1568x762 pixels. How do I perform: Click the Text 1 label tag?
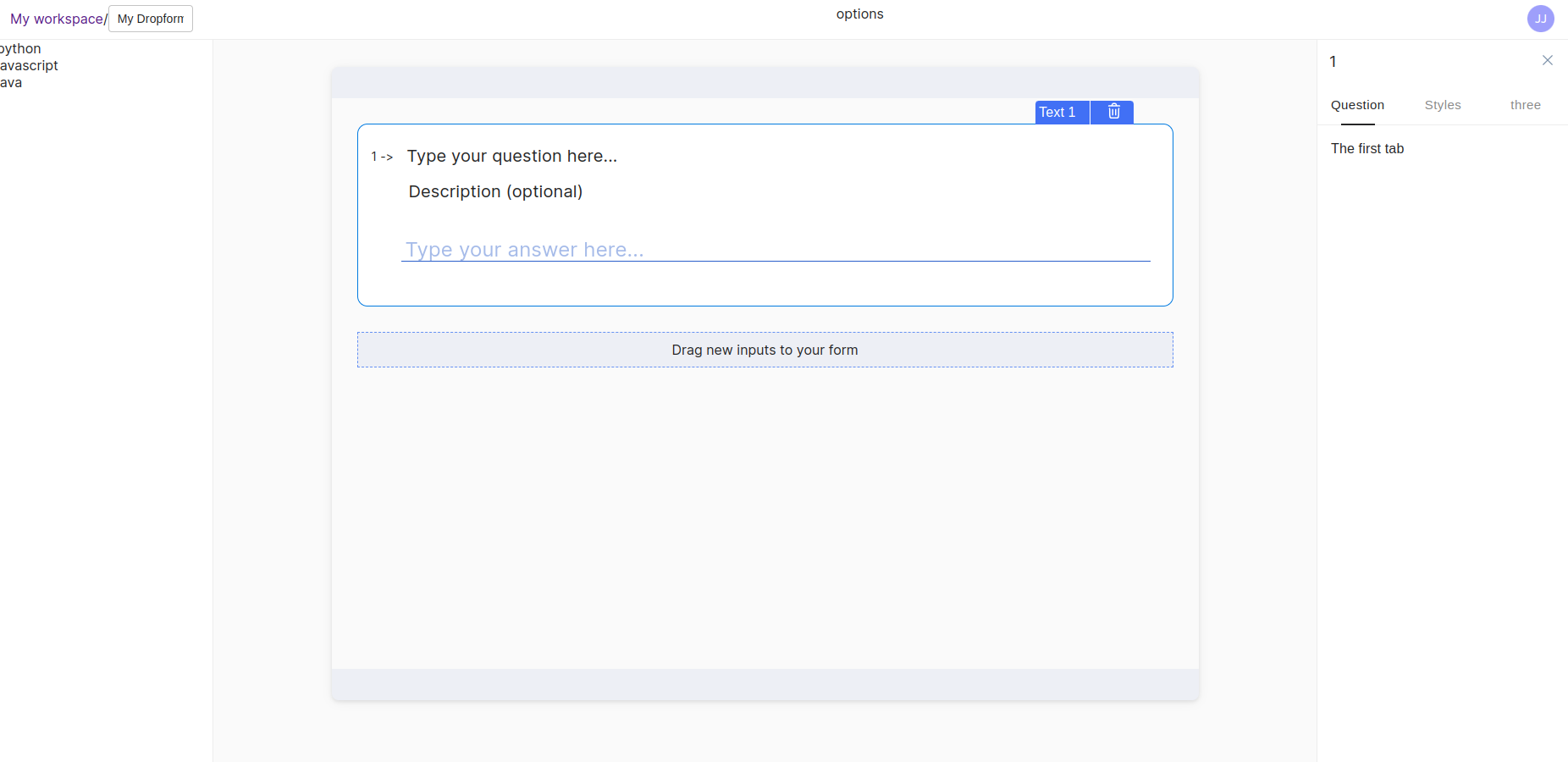(1062, 112)
